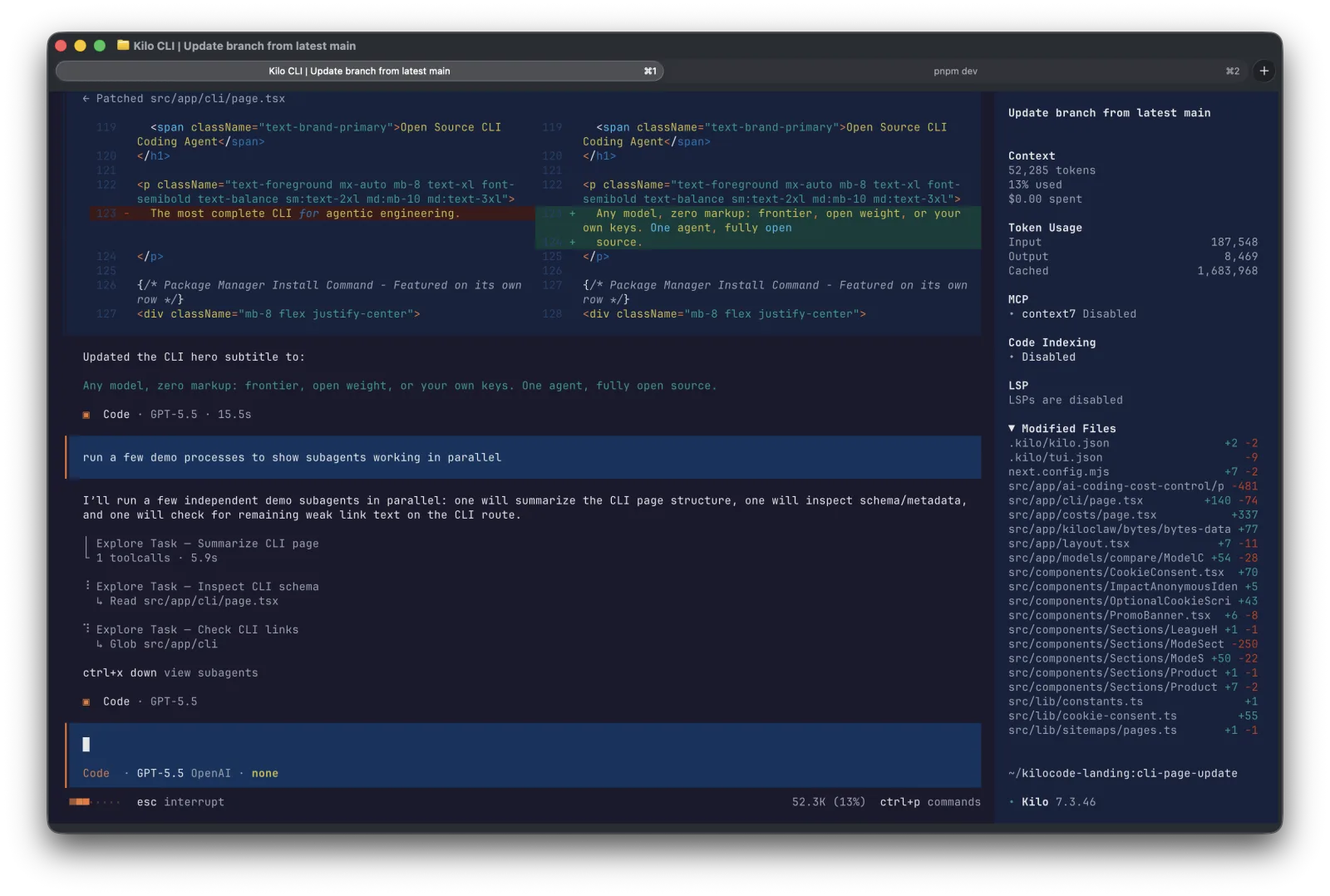Click 'Updated the CLI hero subtitle to:' line
The height and width of the screenshot is (896, 1330).
pyautogui.click(x=194, y=357)
